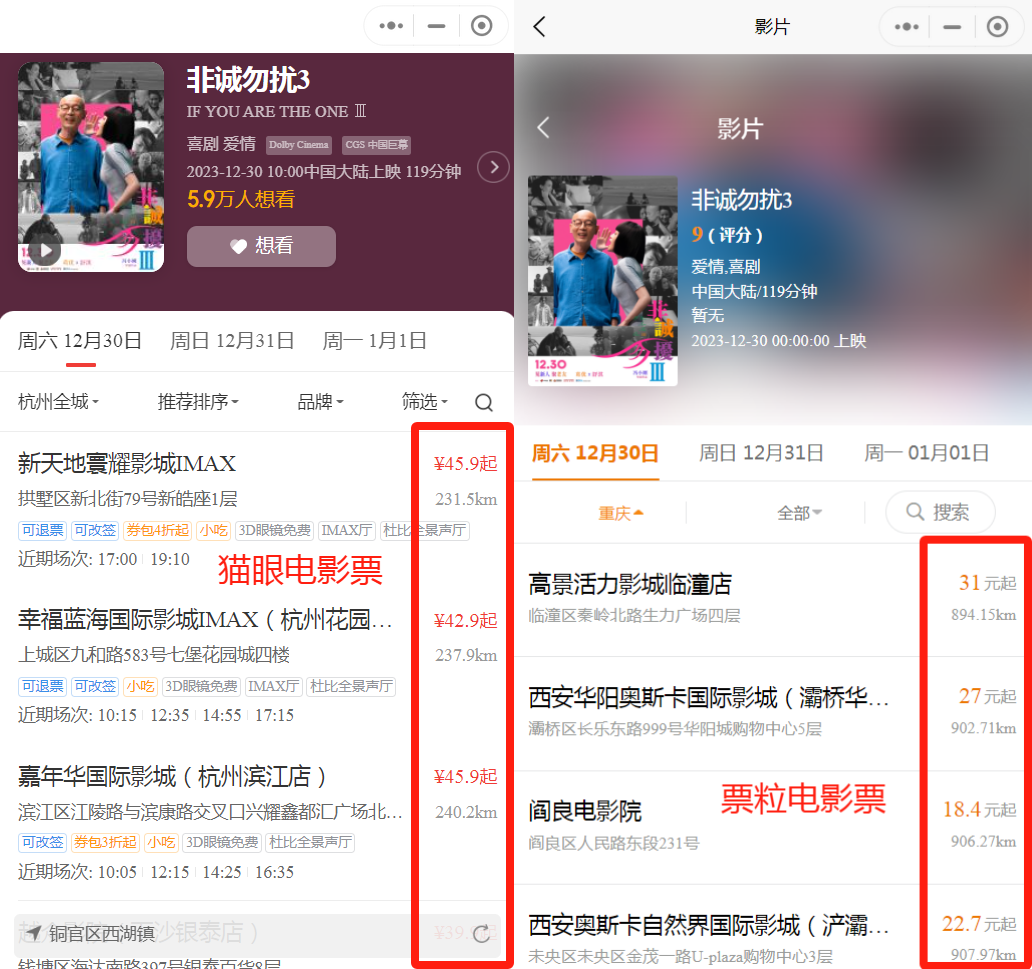Open the 阎良电影院 cinema listing

click(x=585, y=811)
